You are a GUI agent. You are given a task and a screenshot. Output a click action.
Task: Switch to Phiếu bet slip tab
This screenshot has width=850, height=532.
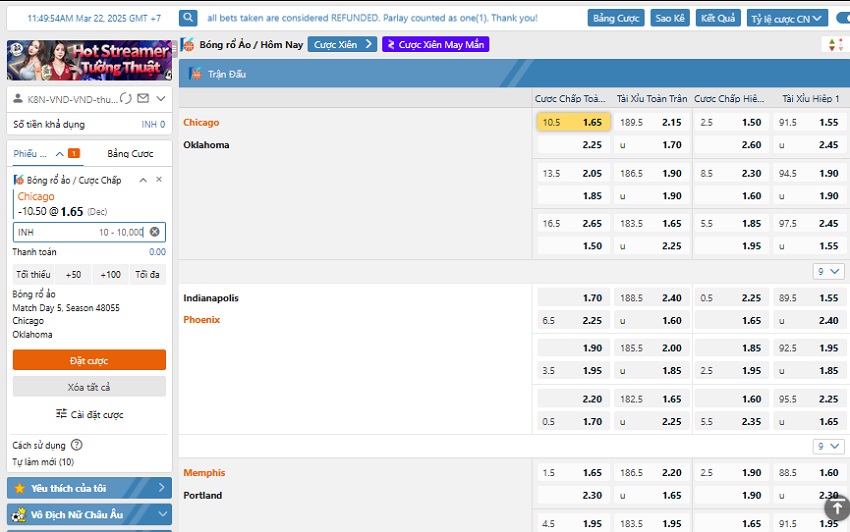(30, 154)
